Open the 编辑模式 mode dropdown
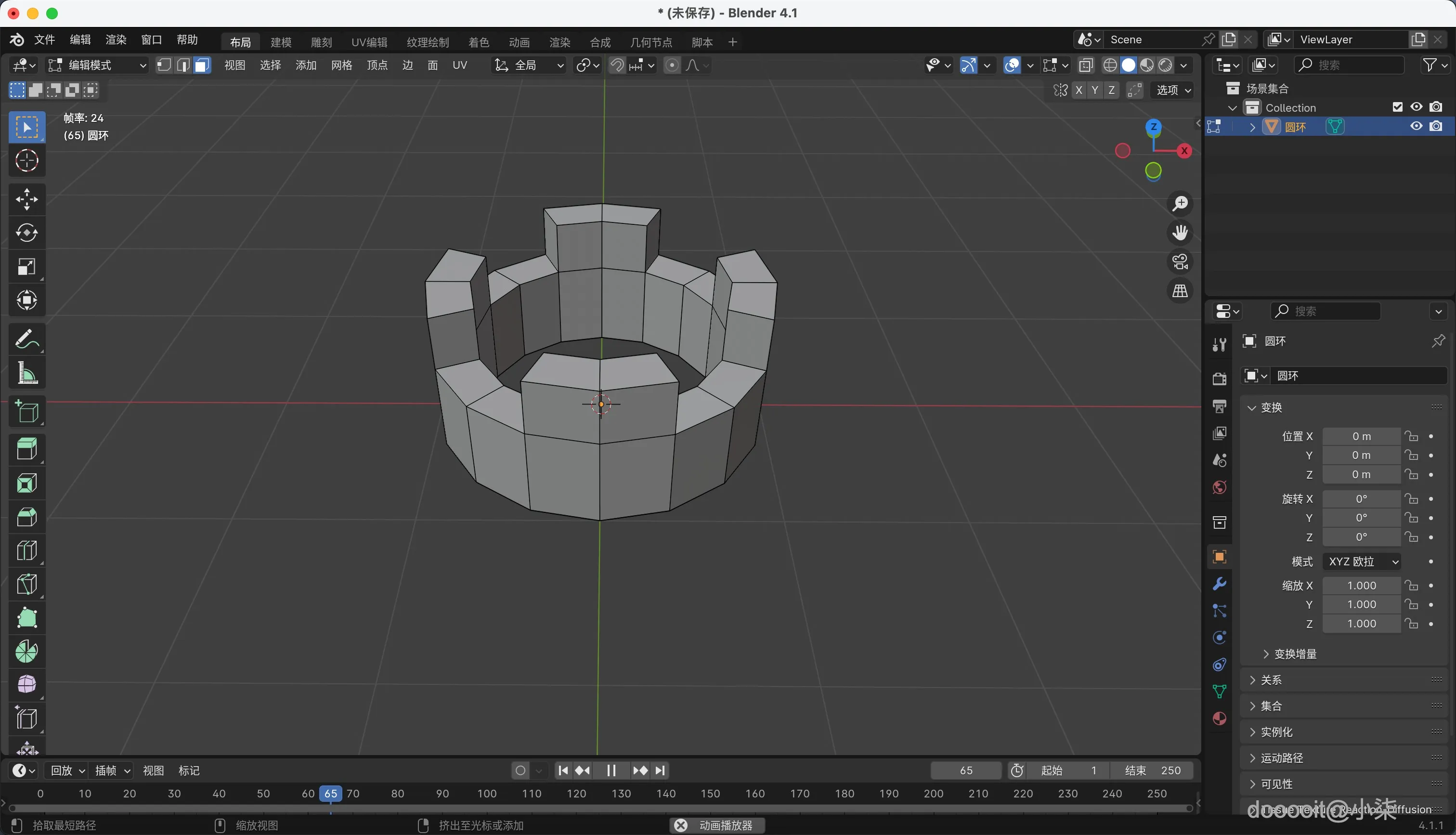 (97, 65)
